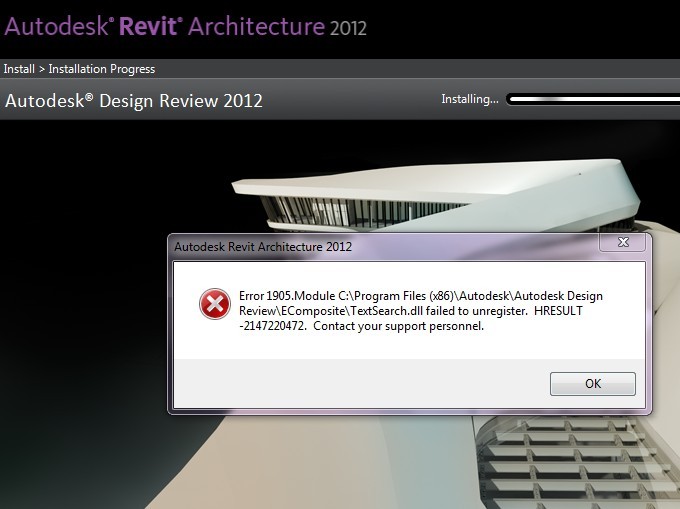Screen dimensions: 680x509
Task: Click the 'Installing...' status text
Action: click(470, 99)
